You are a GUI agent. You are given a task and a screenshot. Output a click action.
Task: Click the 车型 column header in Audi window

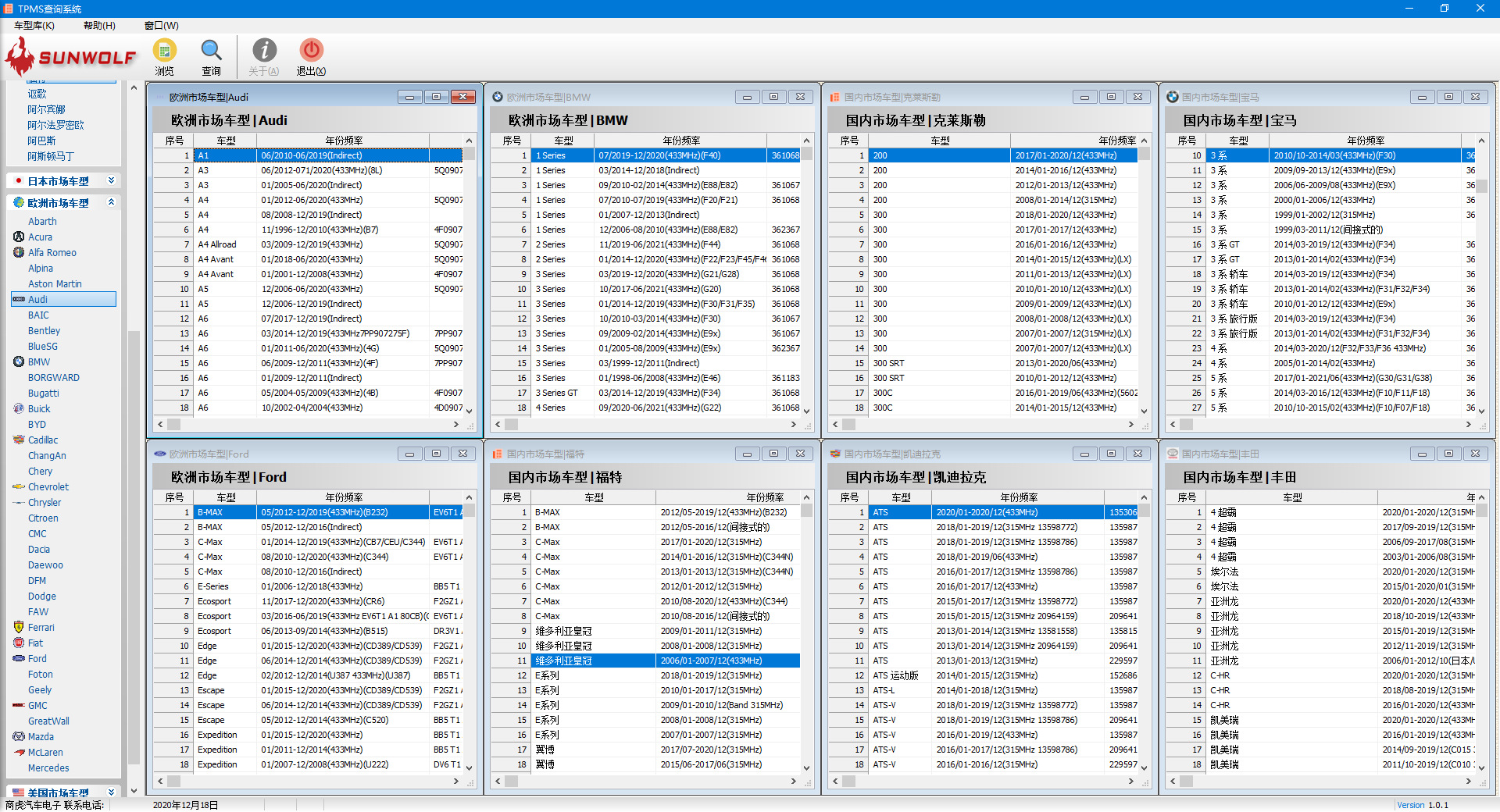pyautogui.click(x=226, y=141)
